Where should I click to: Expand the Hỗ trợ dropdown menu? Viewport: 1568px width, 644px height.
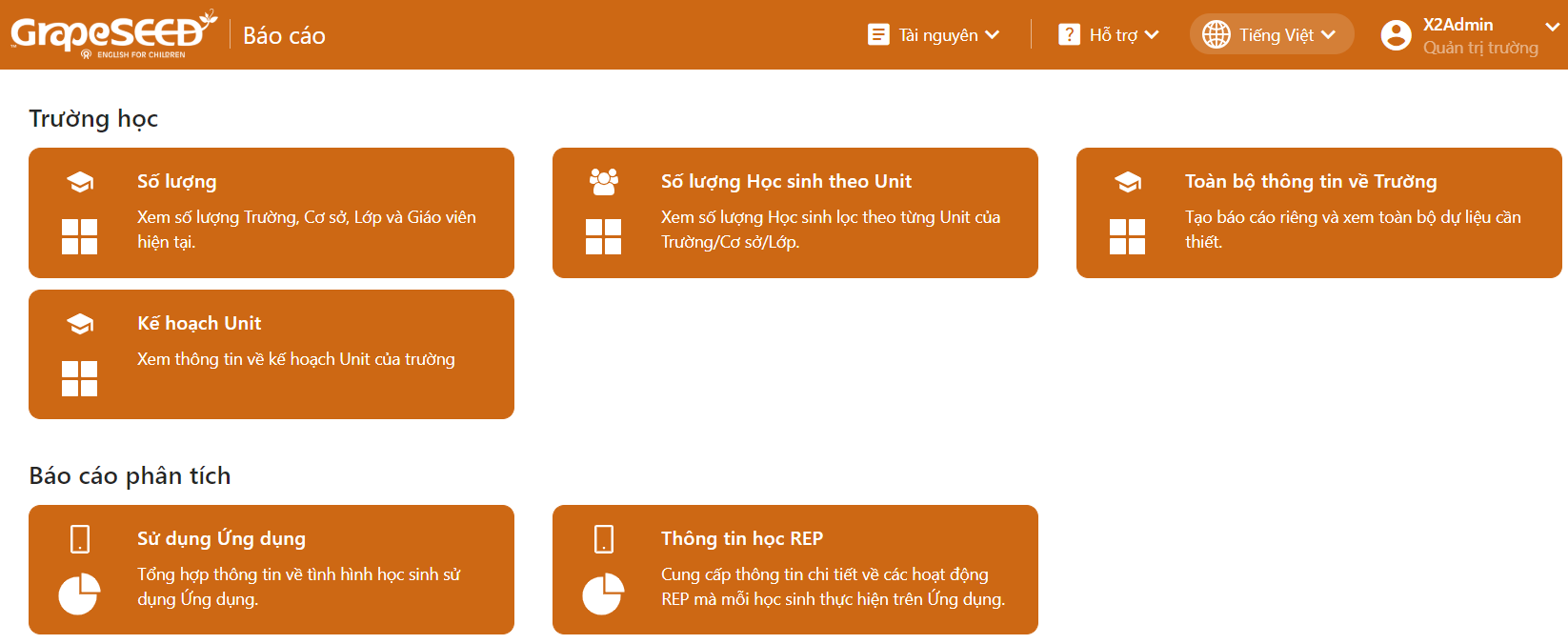click(x=1152, y=34)
